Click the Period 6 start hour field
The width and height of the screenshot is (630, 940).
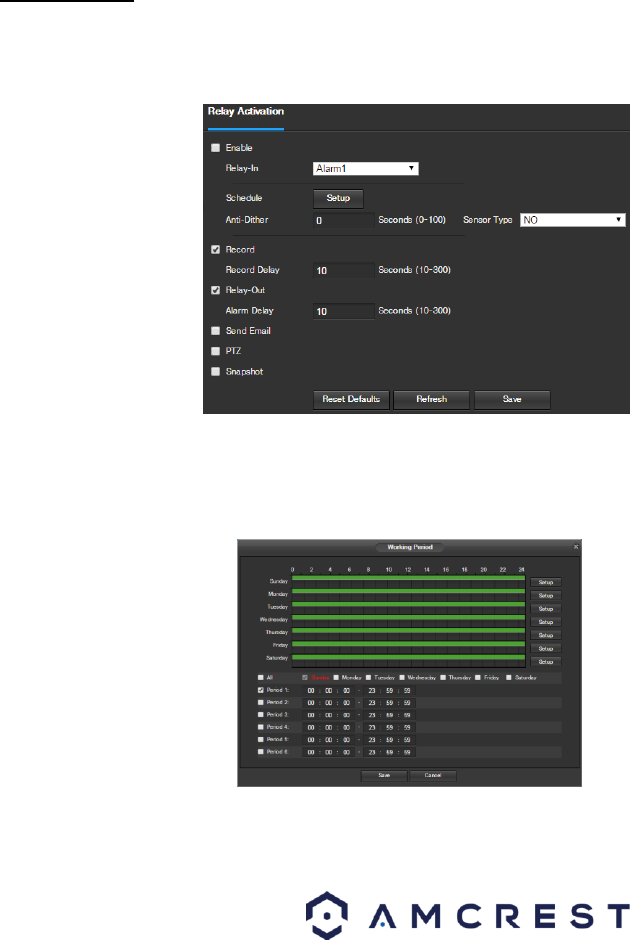311,752
